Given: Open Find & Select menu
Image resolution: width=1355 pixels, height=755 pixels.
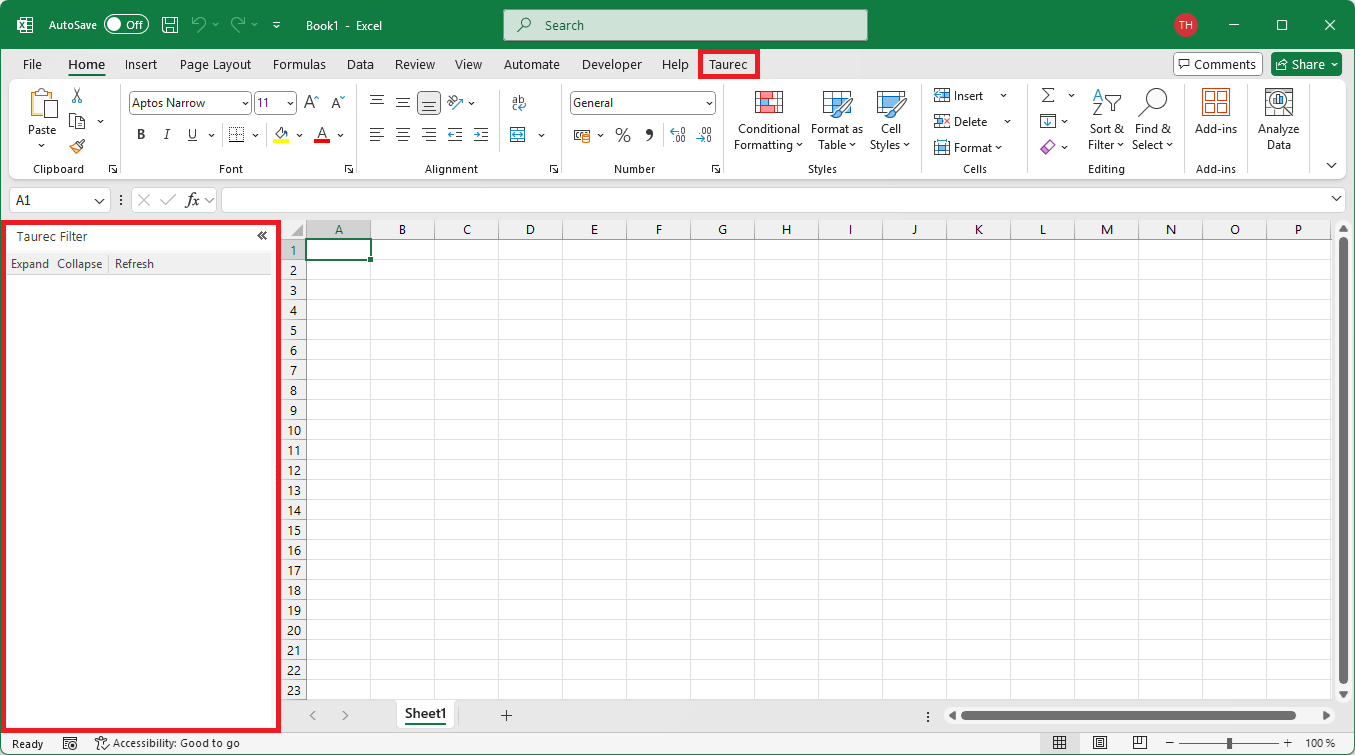Looking at the screenshot, I should pyautogui.click(x=1152, y=120).
